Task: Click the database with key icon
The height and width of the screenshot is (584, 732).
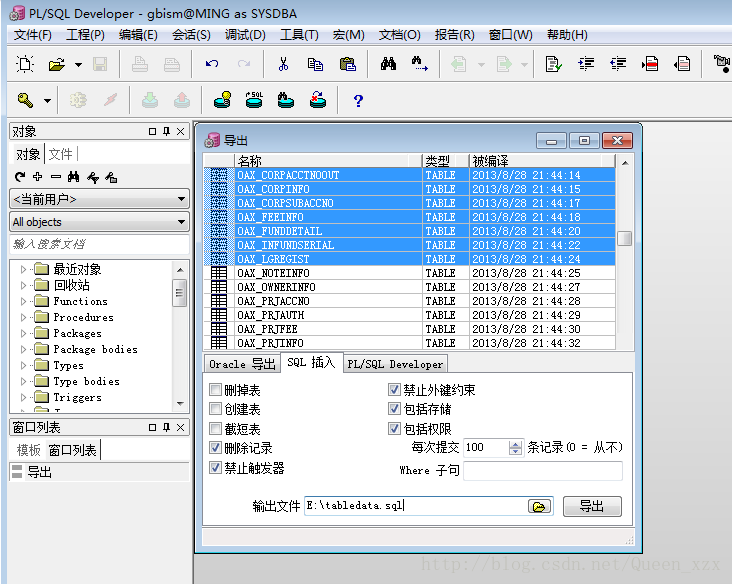Action: 222,99
